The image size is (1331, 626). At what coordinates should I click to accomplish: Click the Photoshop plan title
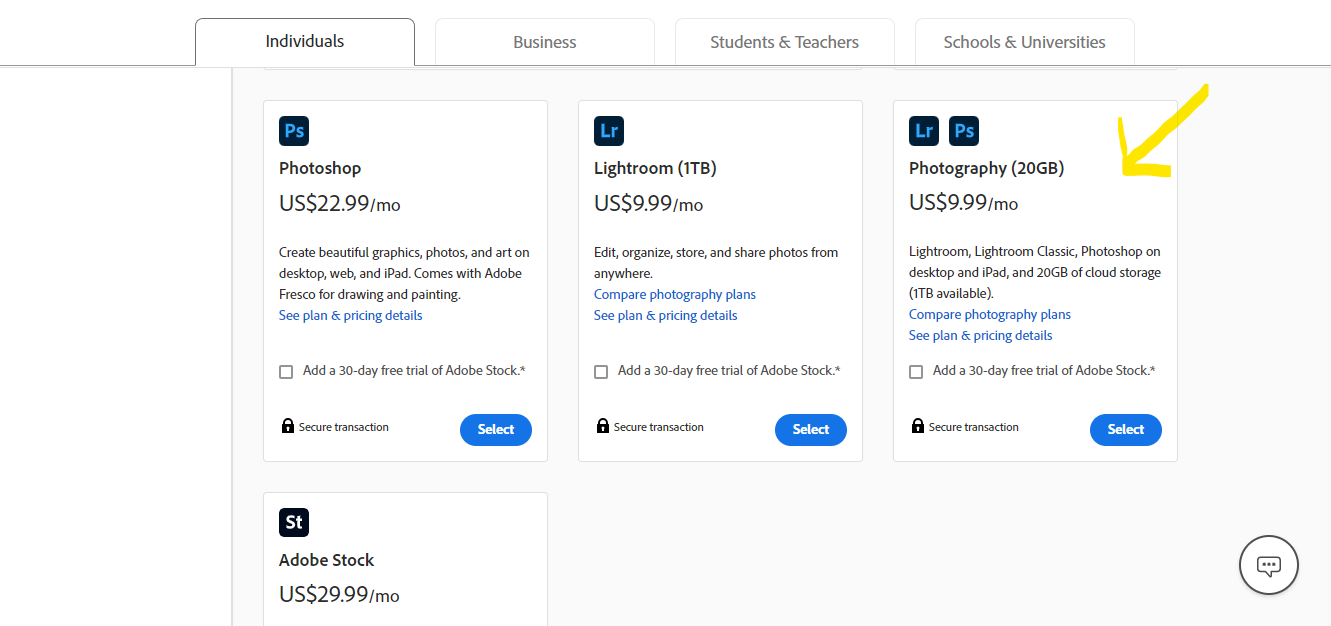click(320, 168)
